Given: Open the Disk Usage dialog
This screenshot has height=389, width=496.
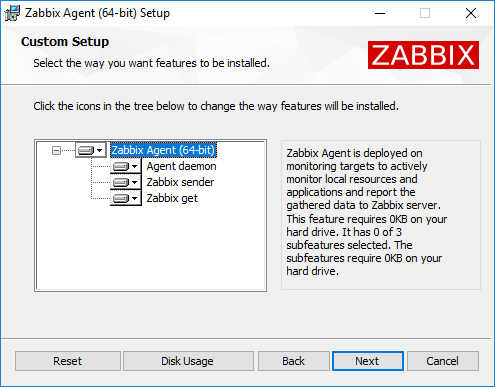Looking at the screenshot, I should point(188,361).
